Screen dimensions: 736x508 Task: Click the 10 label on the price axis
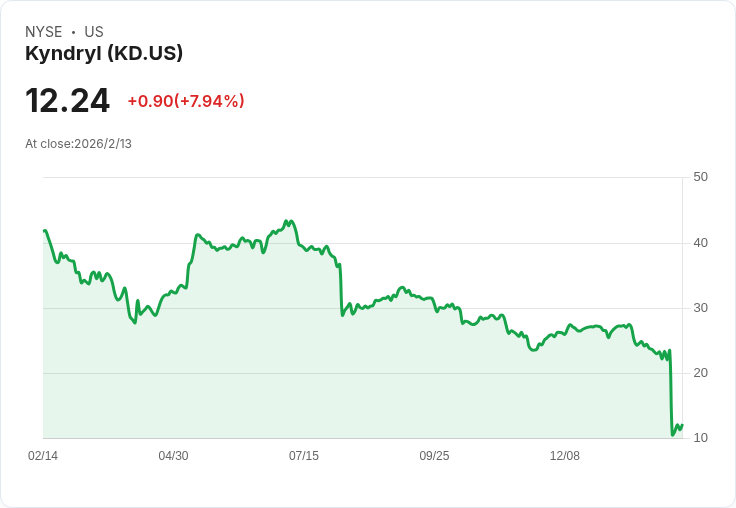(x=700, y=438)
